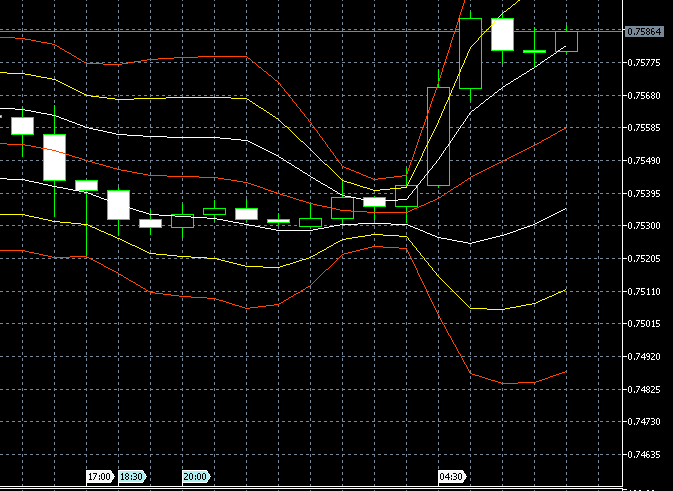673x491 pixels.
Task: Click the 0.75300 price axis label
Action: click(x=644, y=226)
